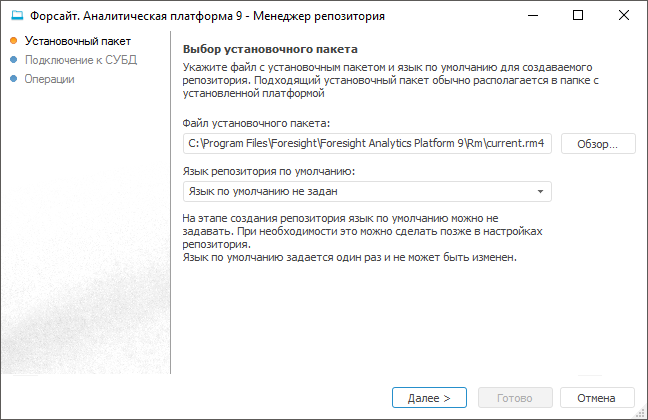Minimize the Менеджер репозитория window
The width and height of the screenshot is (648, 420).
[532, 16]
